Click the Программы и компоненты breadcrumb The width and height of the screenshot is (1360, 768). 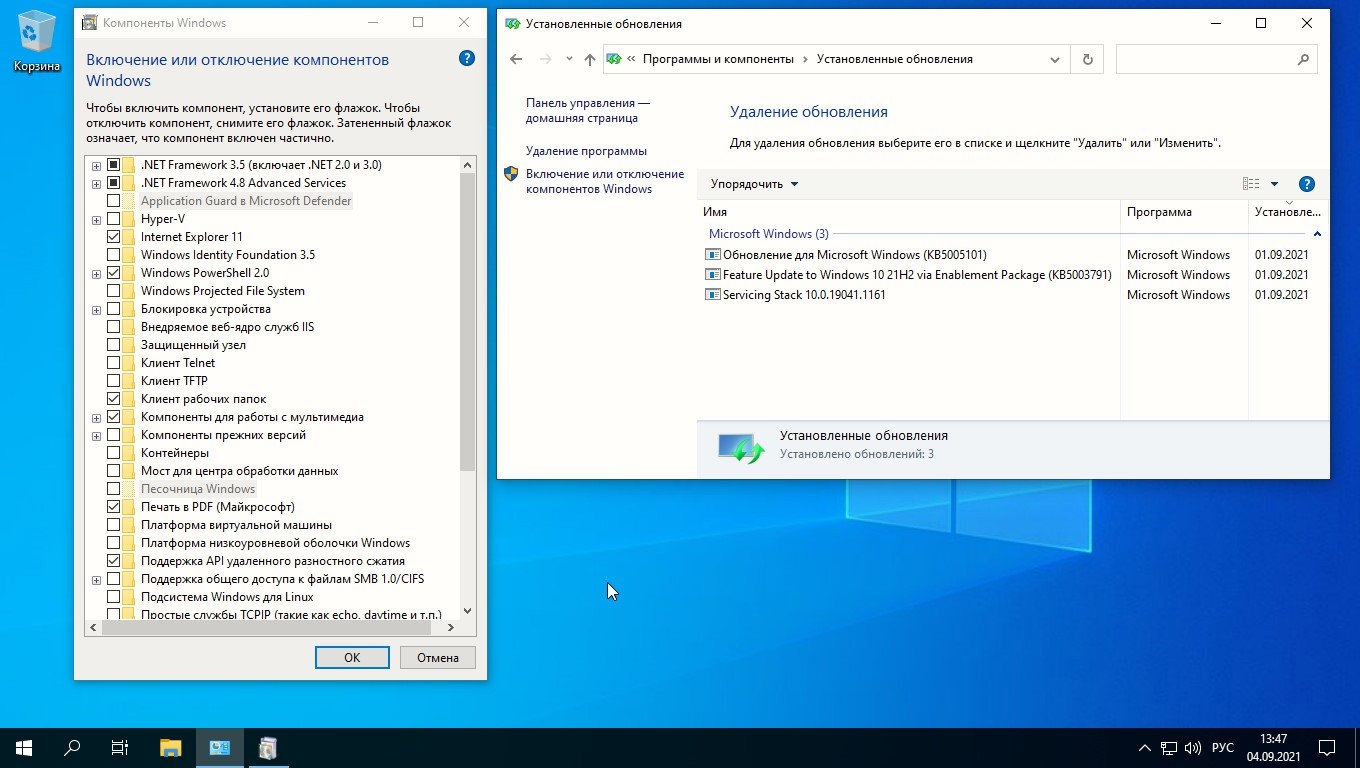pyautogui.click(x=717, y=59)
